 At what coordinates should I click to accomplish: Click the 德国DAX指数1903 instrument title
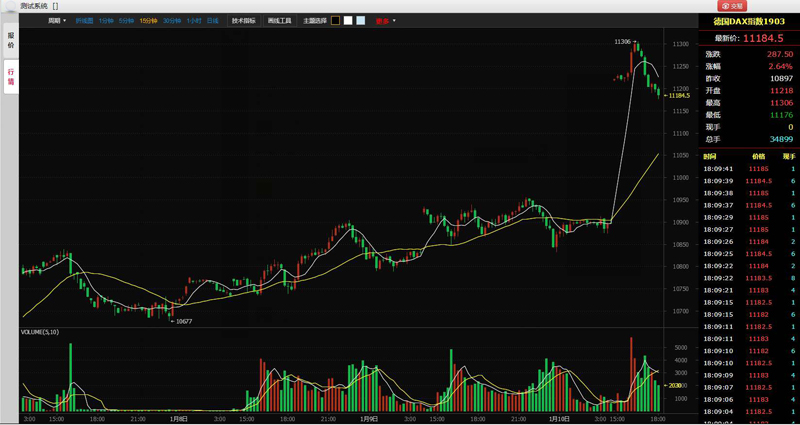click(x=748, y=22)
